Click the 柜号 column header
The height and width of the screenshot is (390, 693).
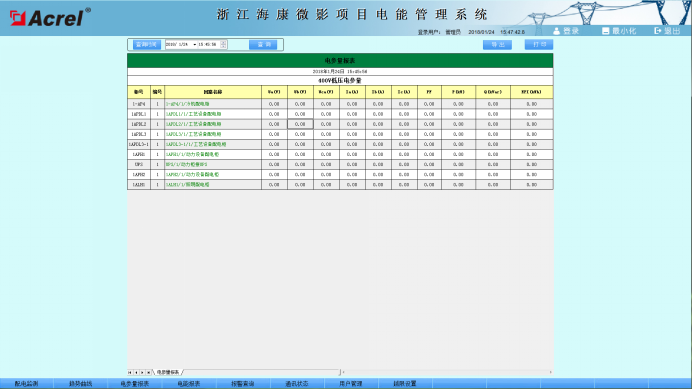click(139, 92)
